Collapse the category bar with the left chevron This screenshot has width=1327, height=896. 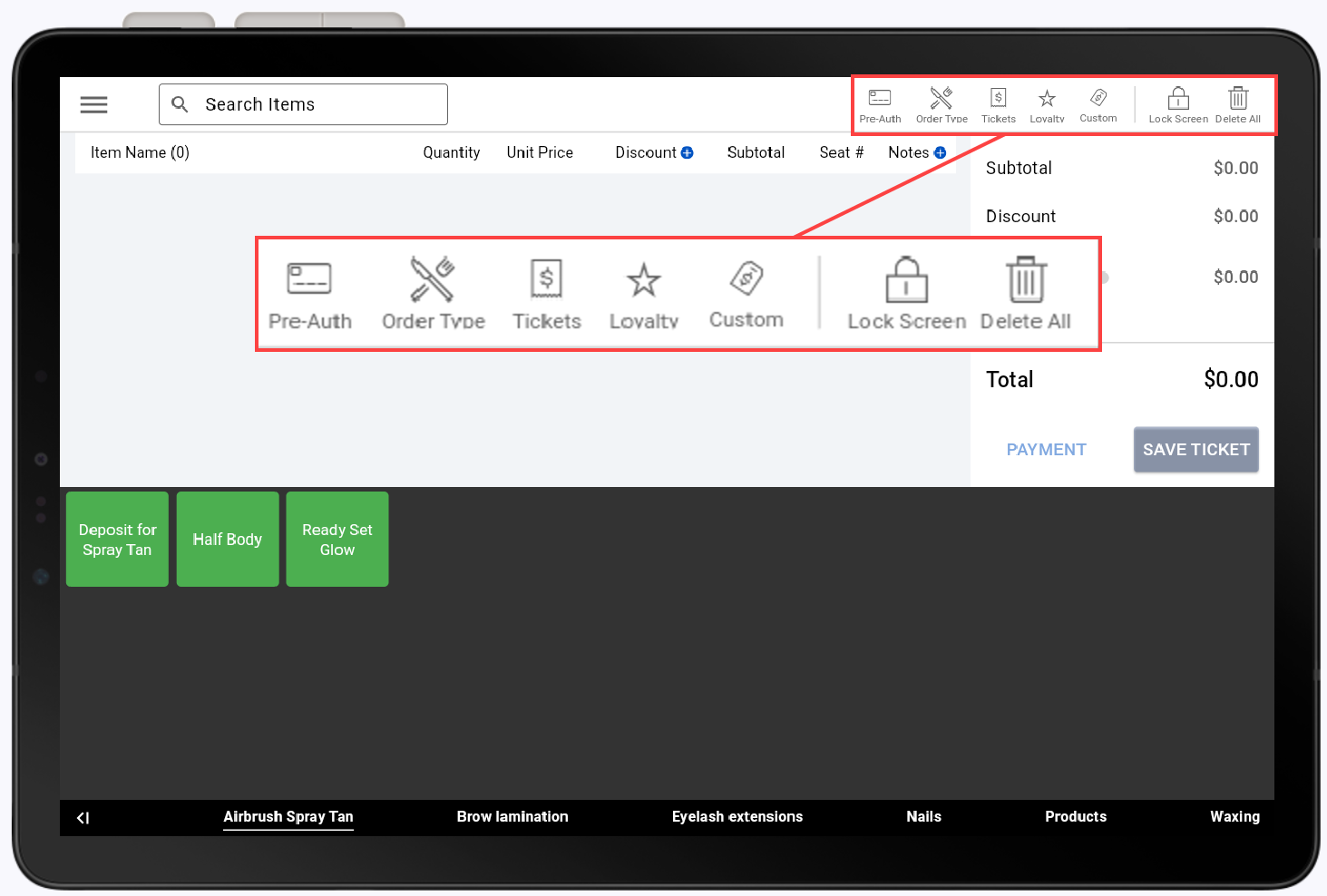83,817
